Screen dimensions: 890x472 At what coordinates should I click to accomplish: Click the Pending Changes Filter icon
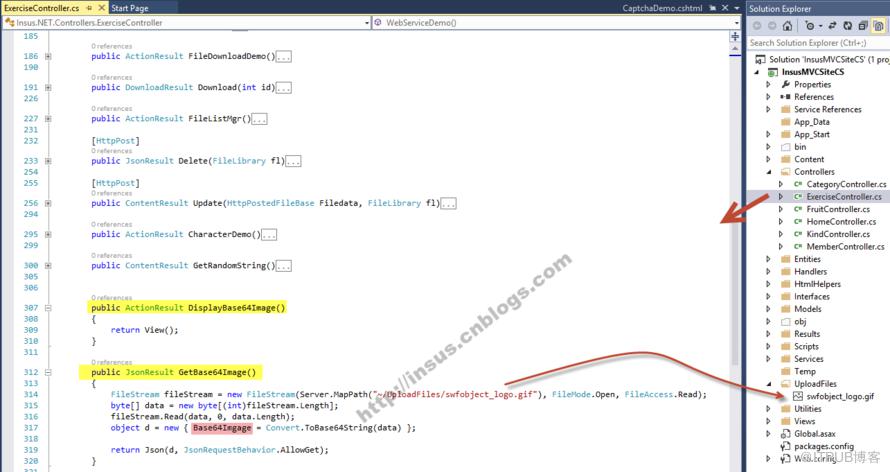(809, 26)
